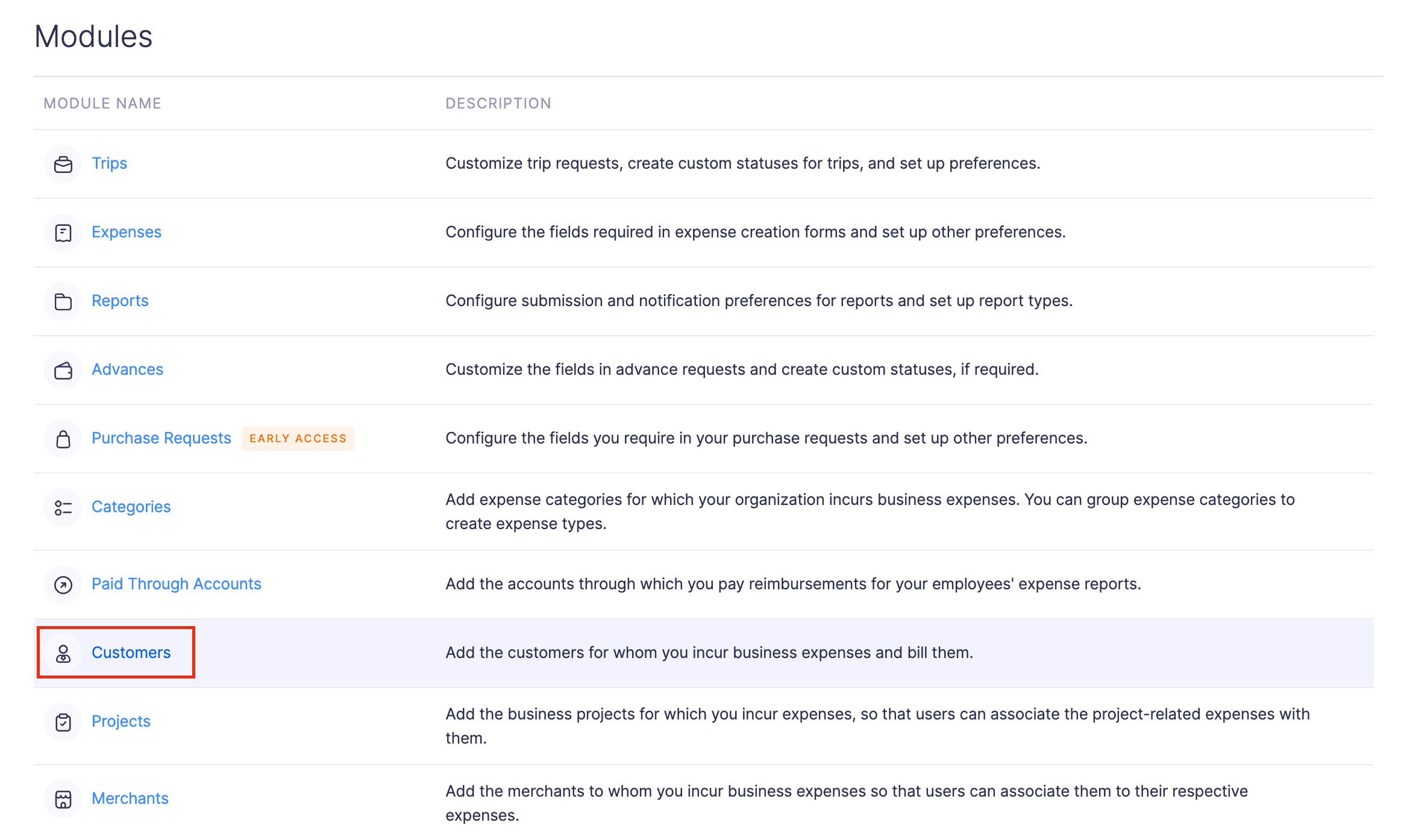
Task: Open the Customers module link
Action: [131, 653]
